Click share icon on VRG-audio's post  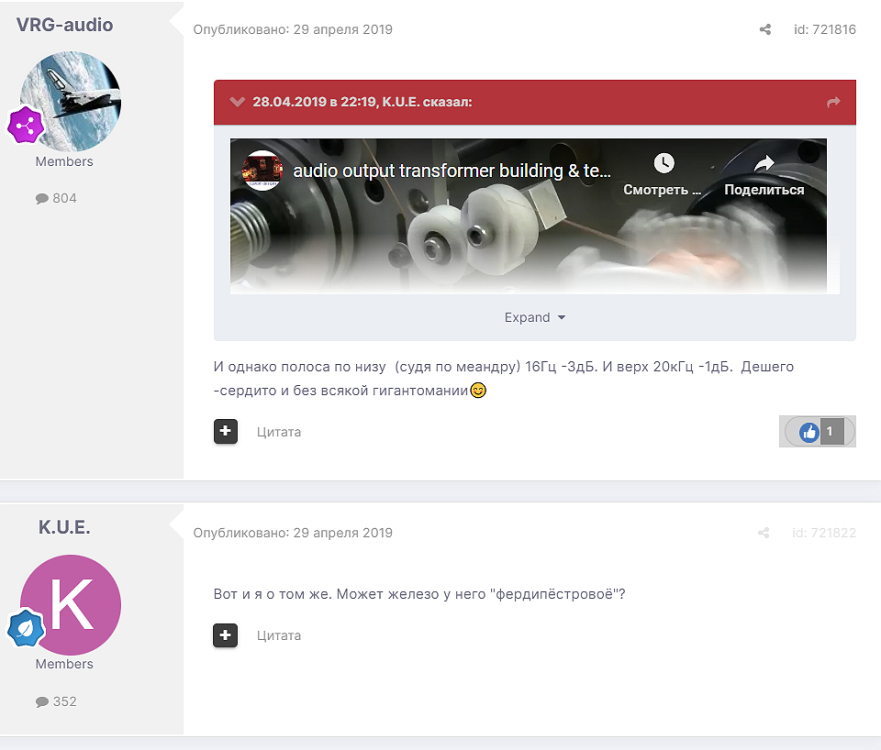tap(765, 30)
